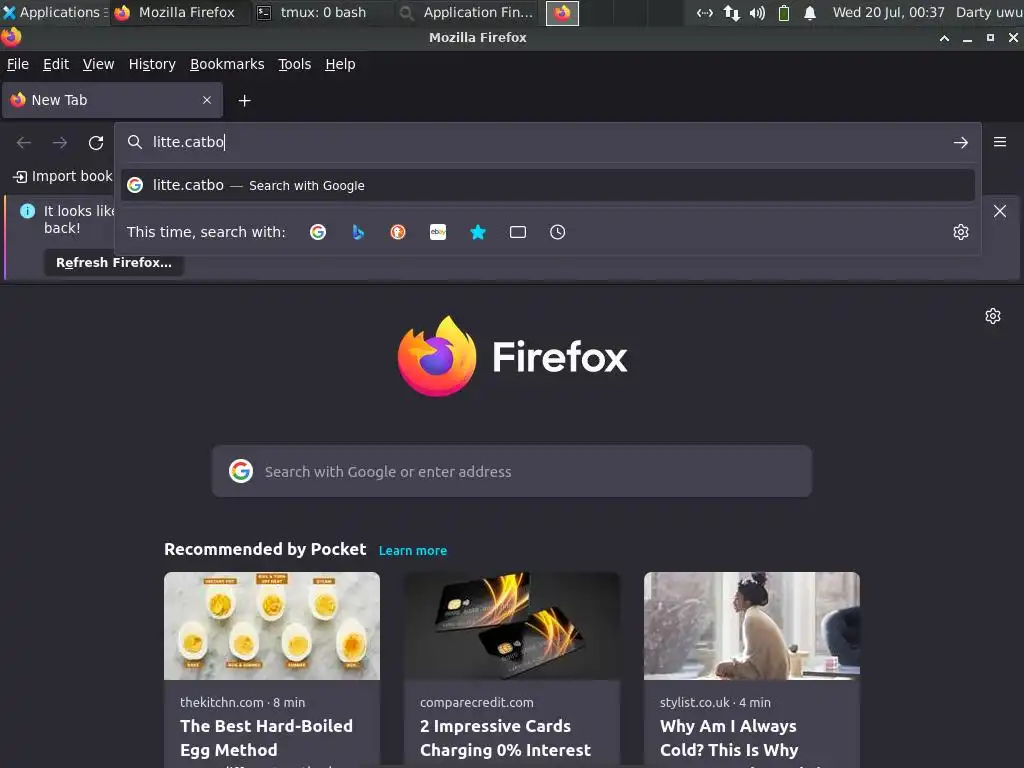Click Import bookmarks toolbar button

click(x=63, y=176)
